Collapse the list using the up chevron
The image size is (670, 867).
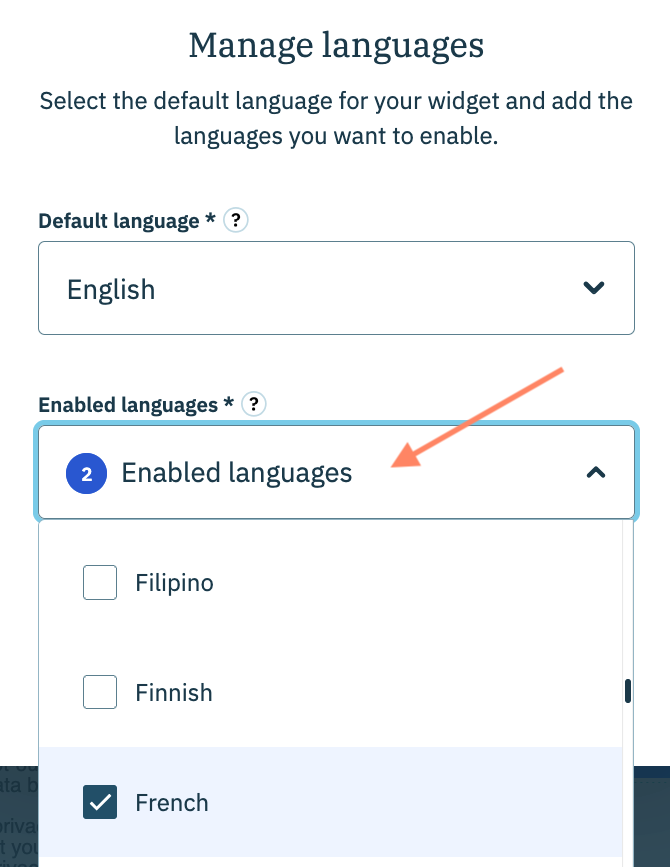[x=595, y=472]
